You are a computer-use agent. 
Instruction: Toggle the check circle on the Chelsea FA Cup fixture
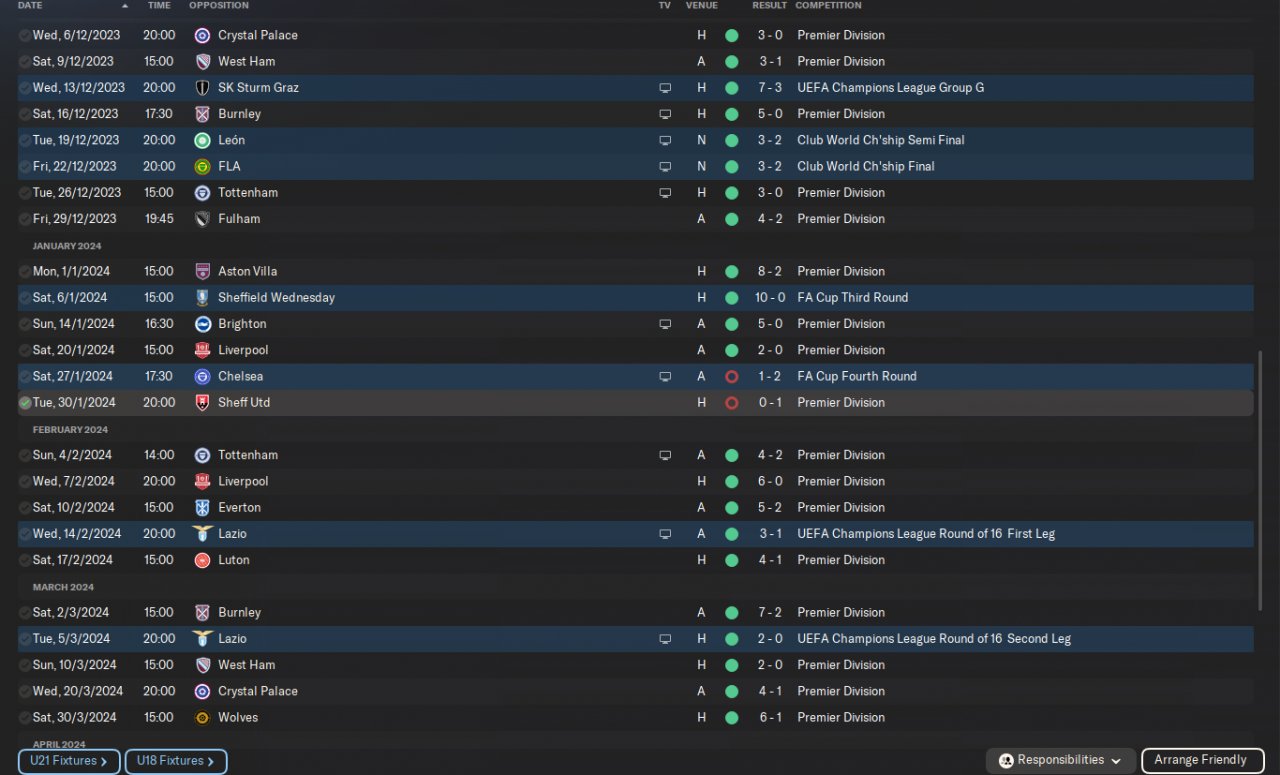(25, 377)
